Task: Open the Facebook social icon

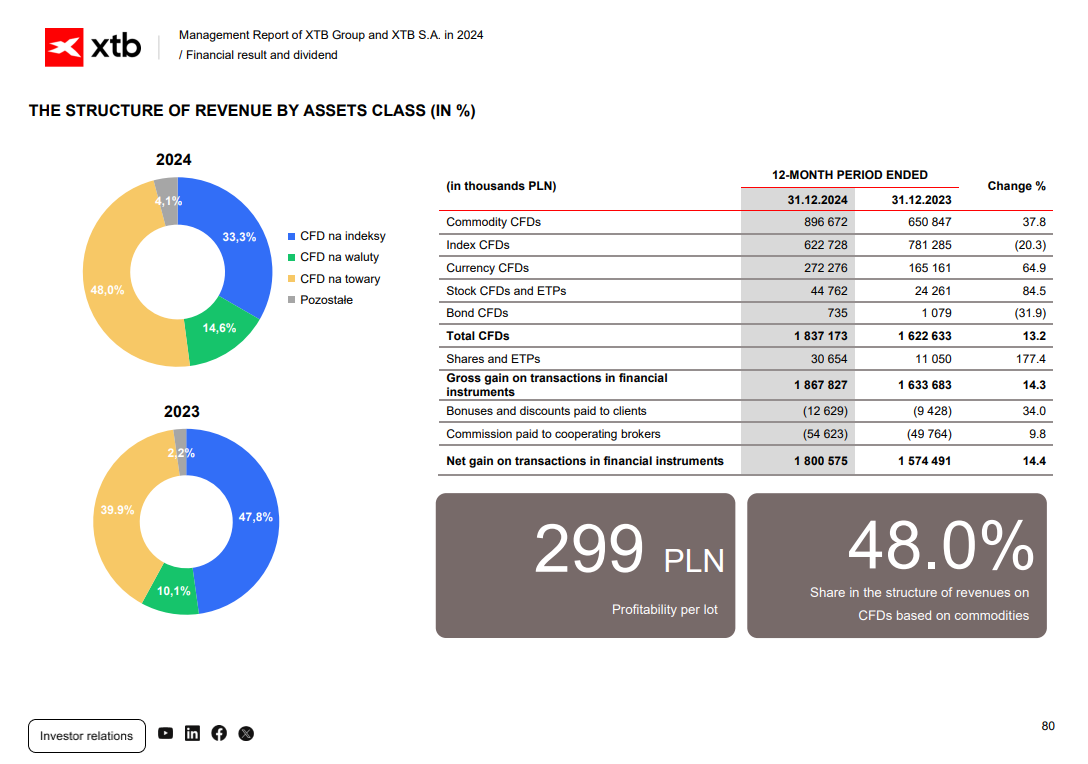Action: click(x=219, y=733)
